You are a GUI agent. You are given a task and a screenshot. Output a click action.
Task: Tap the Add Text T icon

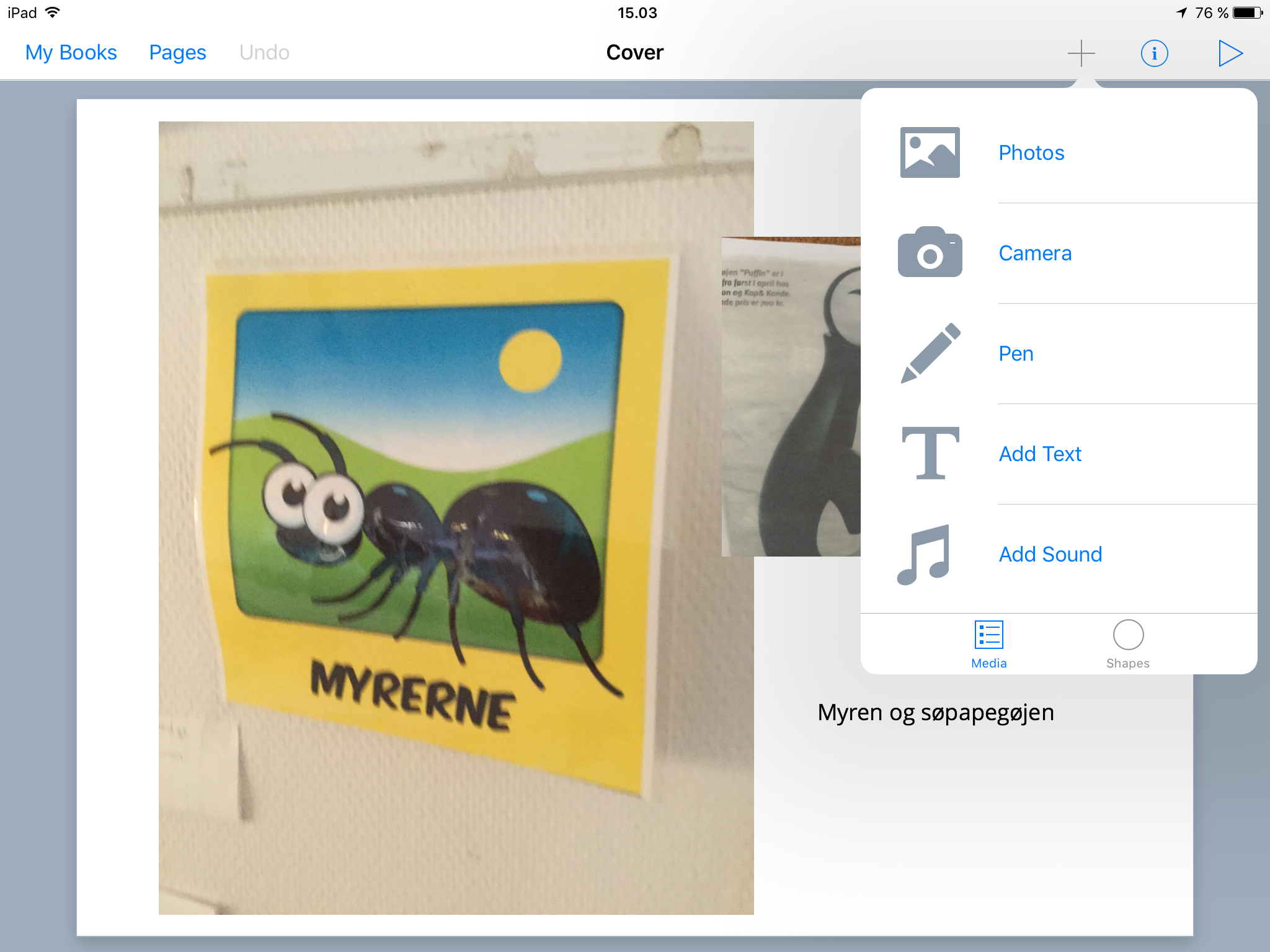point(930,453)
